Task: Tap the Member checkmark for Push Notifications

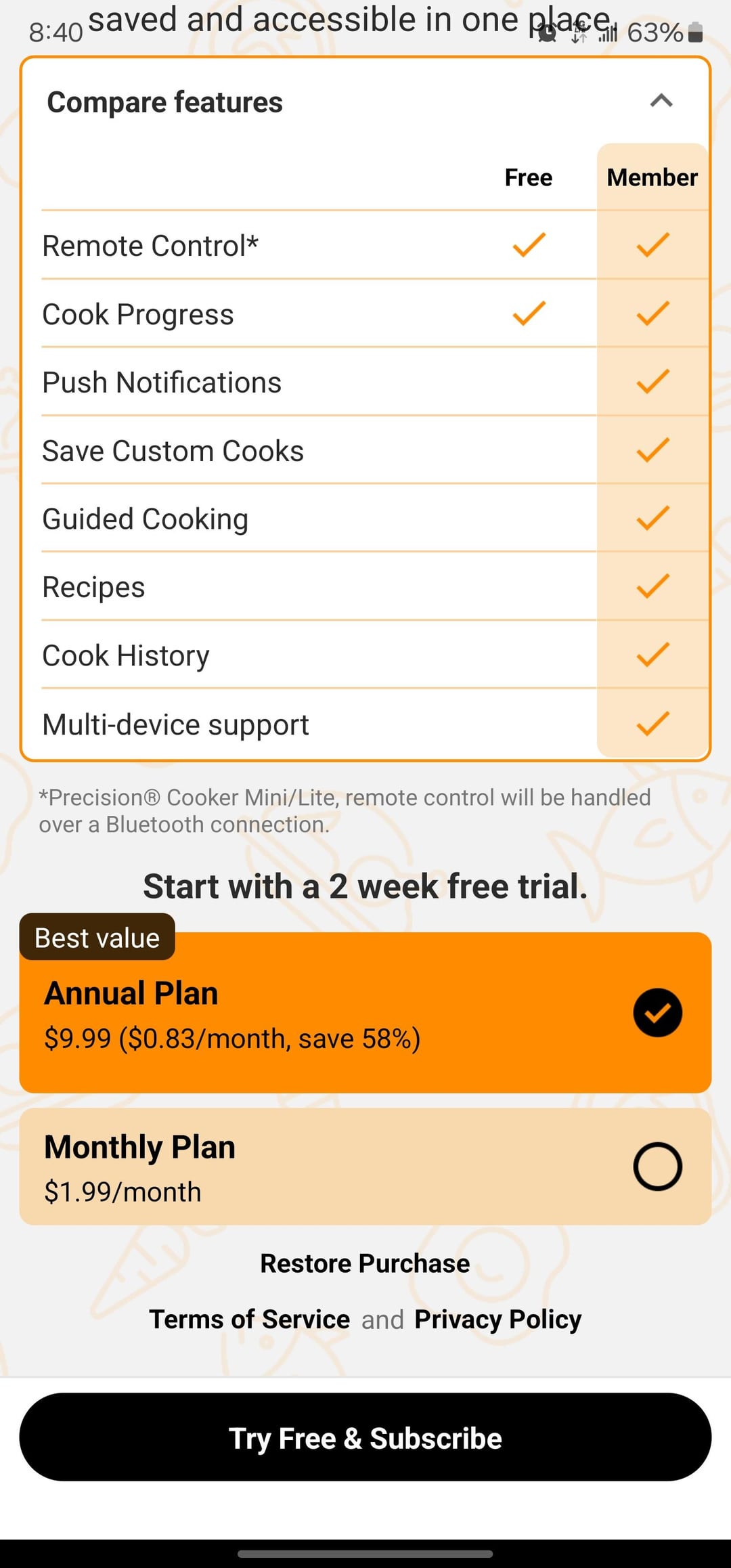Action: (x=652, y=382)
